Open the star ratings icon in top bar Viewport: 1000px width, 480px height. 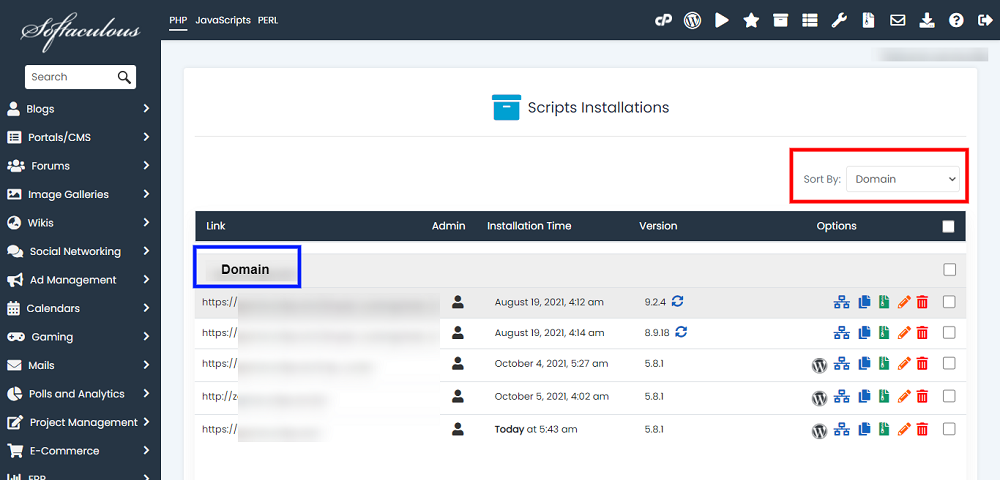click(751, 20)
